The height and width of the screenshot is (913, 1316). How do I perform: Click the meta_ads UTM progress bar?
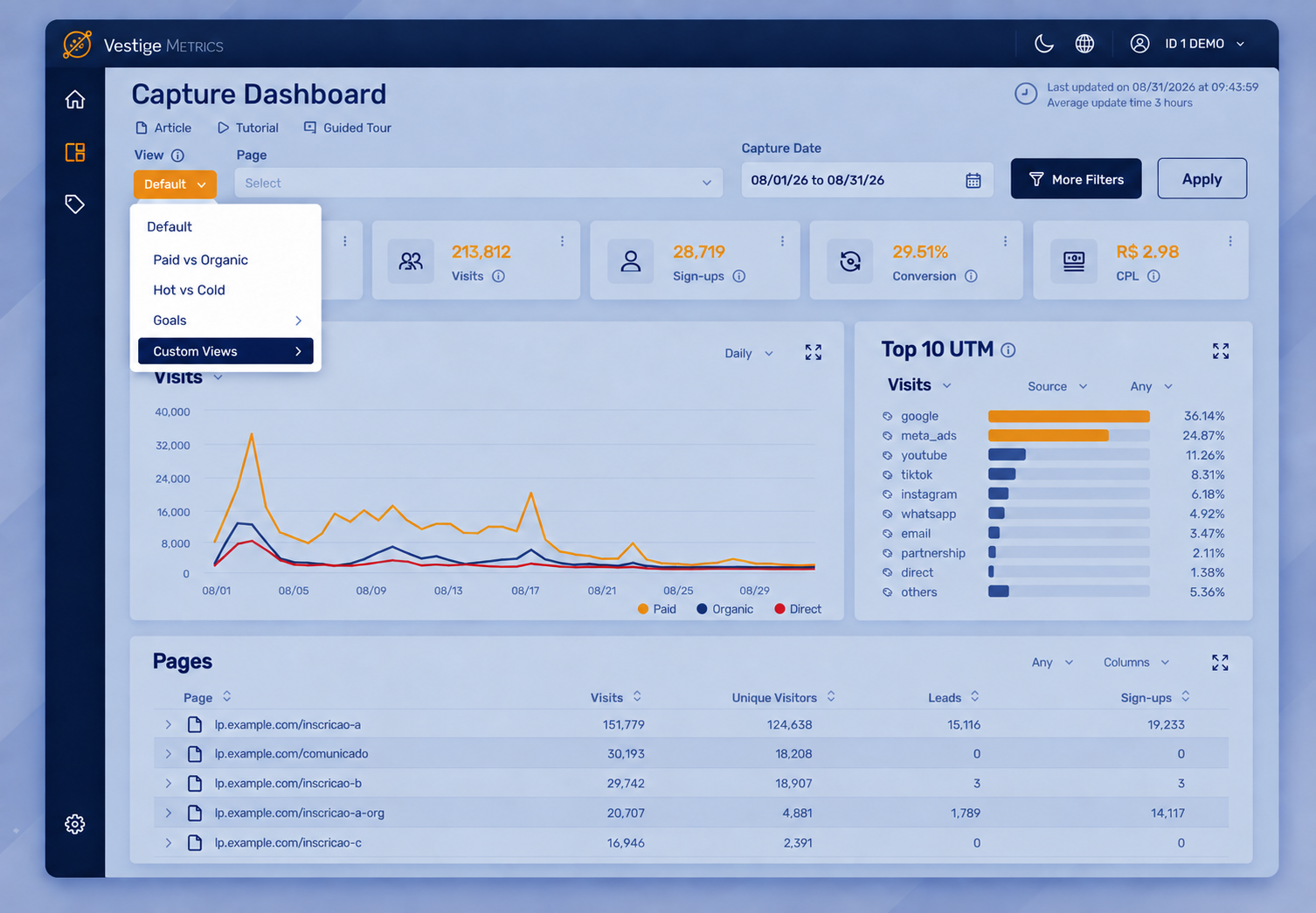(x=1069, y=435)
